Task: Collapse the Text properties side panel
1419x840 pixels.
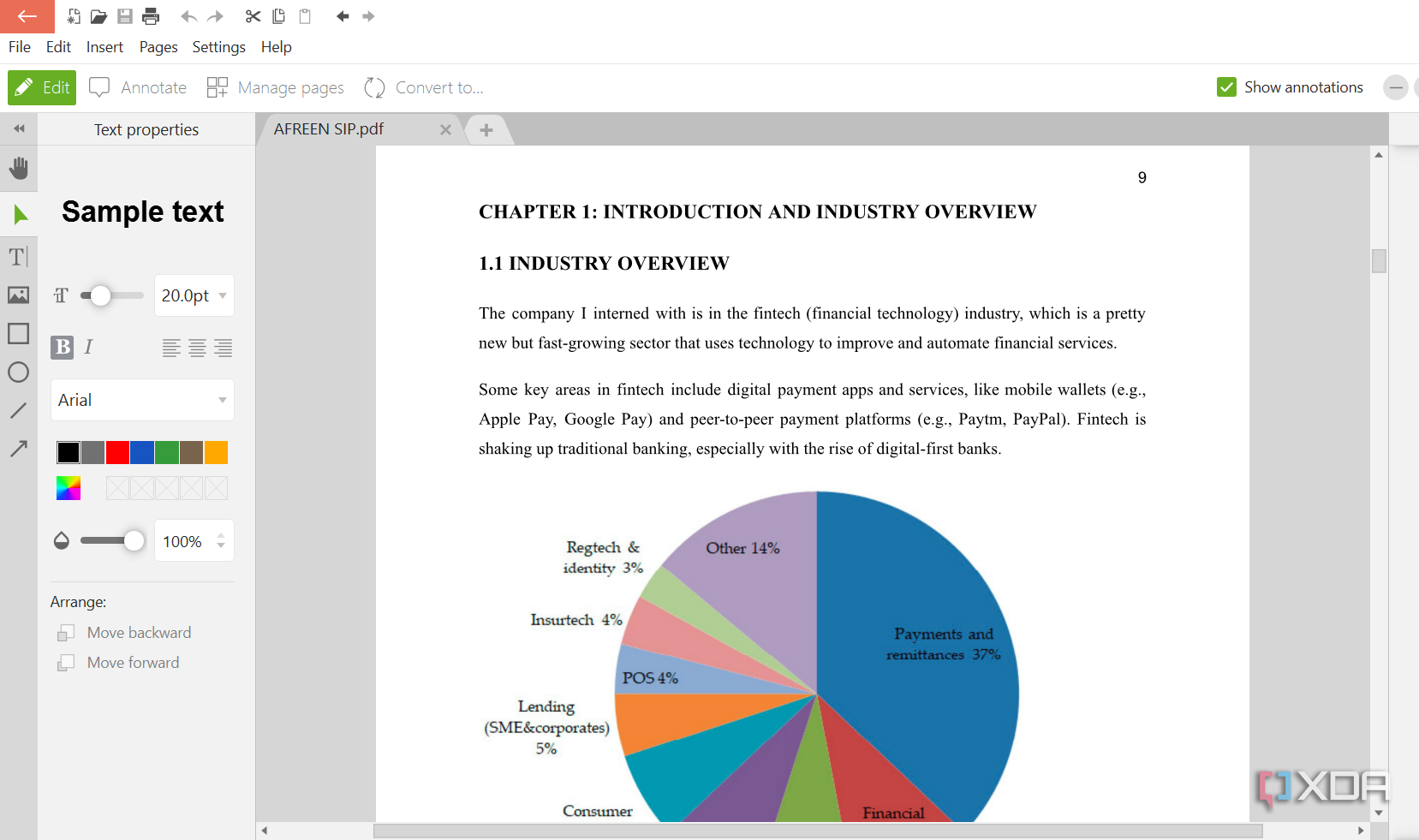Action: (x=19, y=128)
